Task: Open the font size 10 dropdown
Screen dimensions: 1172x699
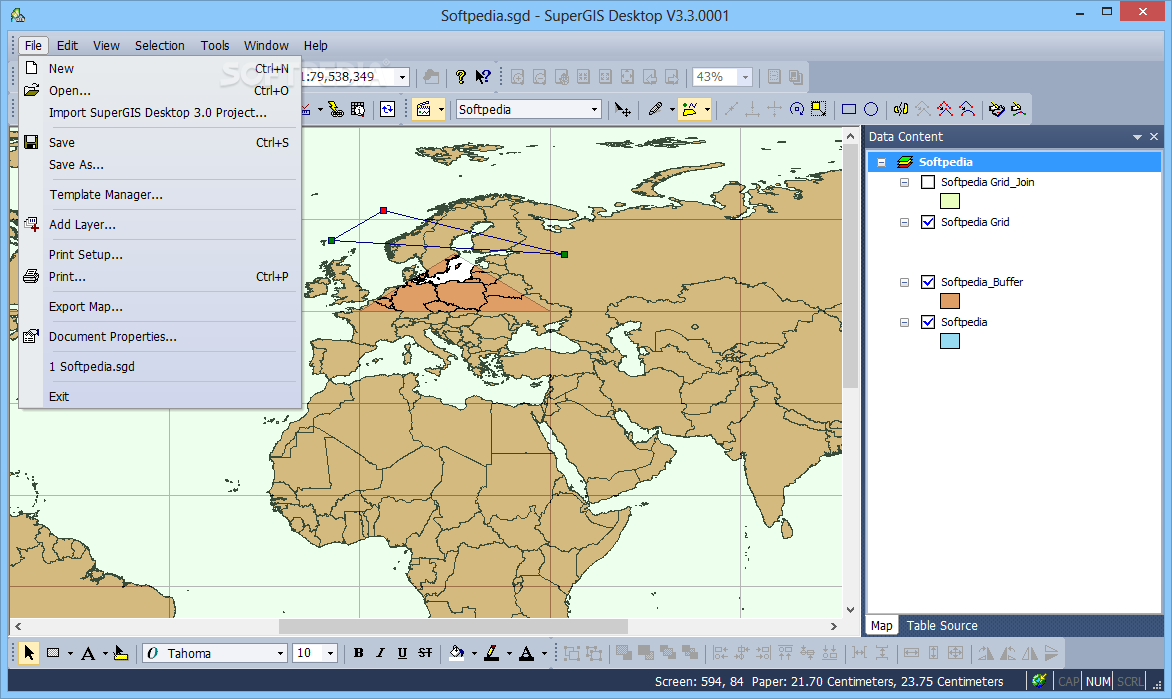Action: point(330,653)
